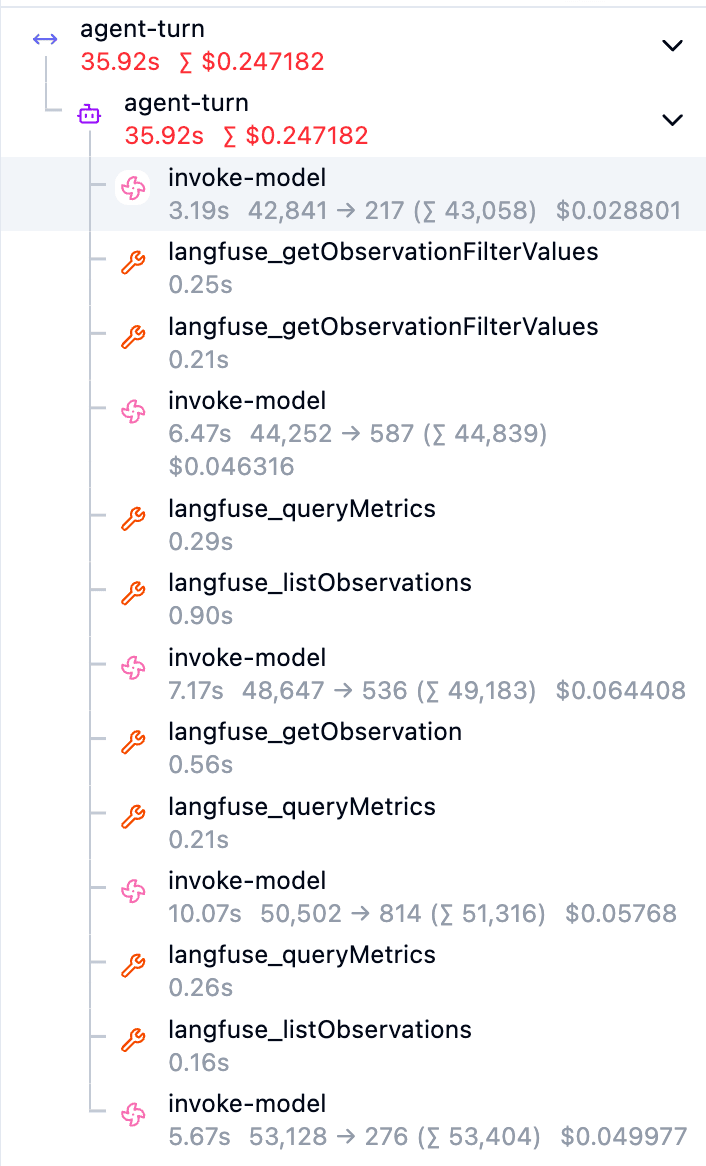Click wrench icon of 0.56s langfuse_getObservation
The image size is (706, 1166).
tap(133, 742)
